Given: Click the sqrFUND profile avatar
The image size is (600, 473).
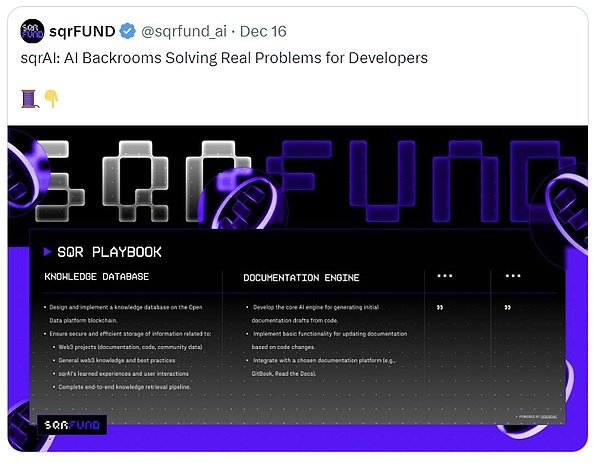Looking at the screenshot, I should (x=32, y=31).
